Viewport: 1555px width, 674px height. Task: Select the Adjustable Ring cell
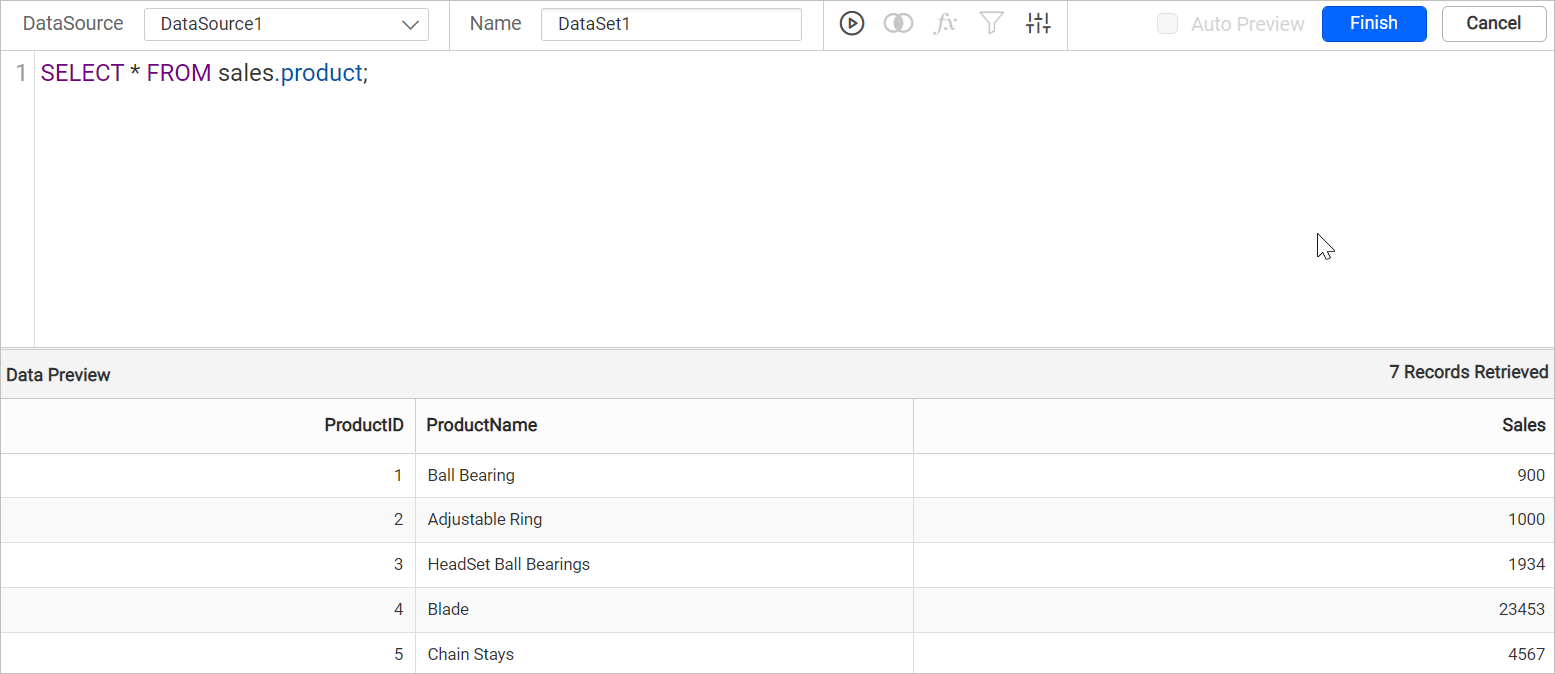(x=485, y=520)
